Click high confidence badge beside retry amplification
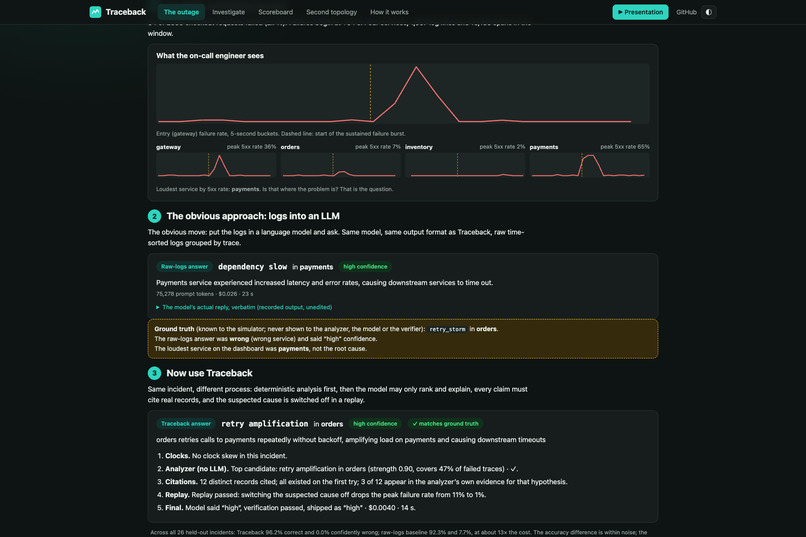 tap(375, 424)
